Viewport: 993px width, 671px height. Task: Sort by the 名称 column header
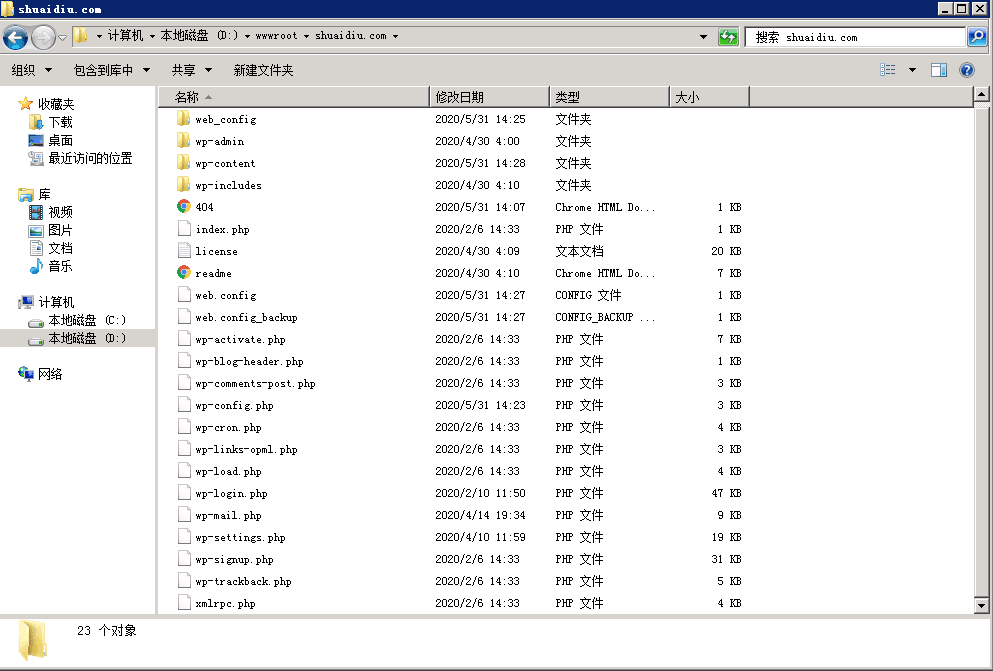click(x=294, y=97)
